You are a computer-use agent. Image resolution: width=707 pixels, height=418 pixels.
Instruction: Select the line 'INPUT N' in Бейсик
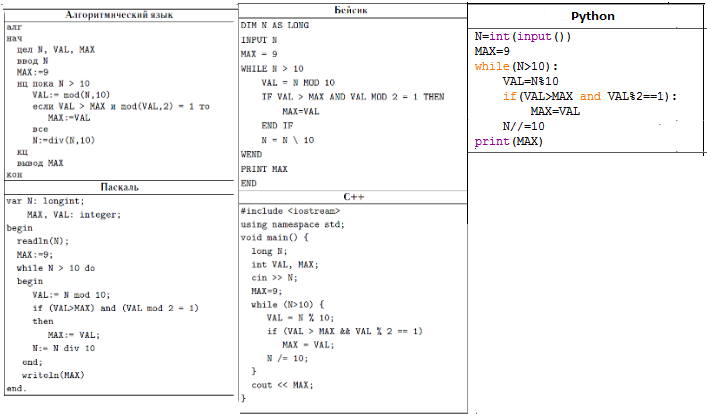click(259, 40)
